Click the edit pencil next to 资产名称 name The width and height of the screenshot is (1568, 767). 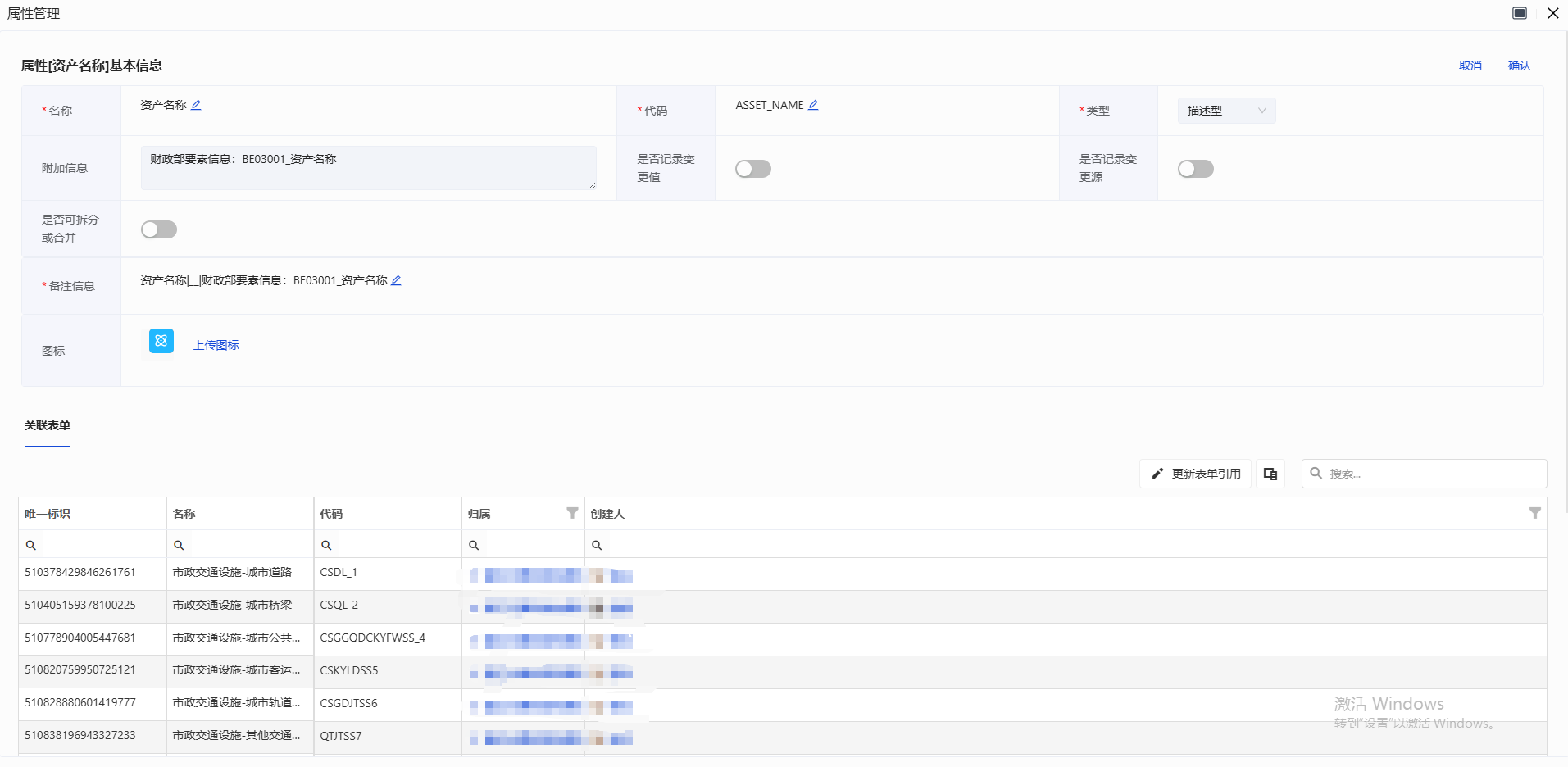(x=196, y=105)
